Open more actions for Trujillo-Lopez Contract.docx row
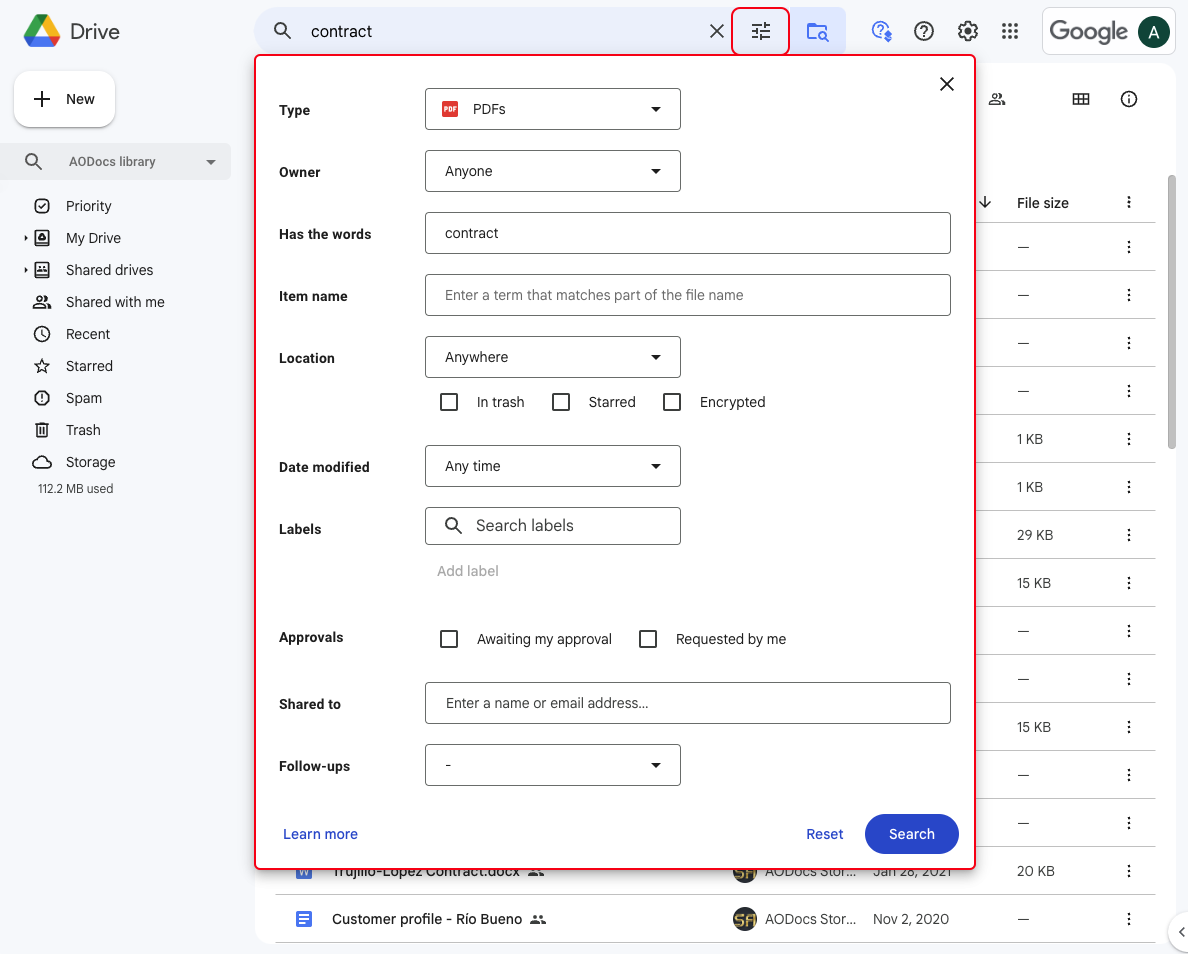The height and width of the screenshot is (954, 1188). click(1129, 871)
